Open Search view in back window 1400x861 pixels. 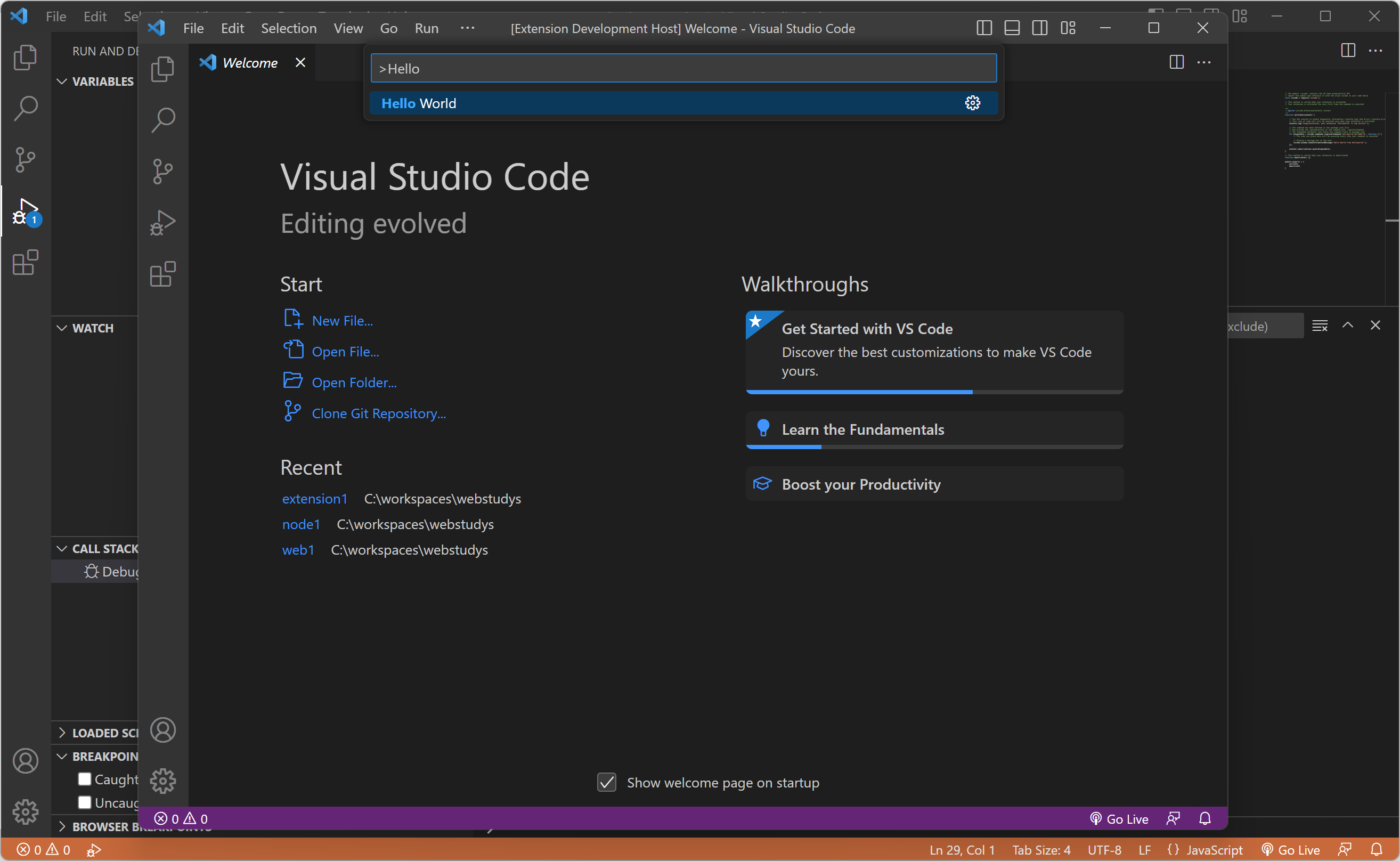point(26,108)
